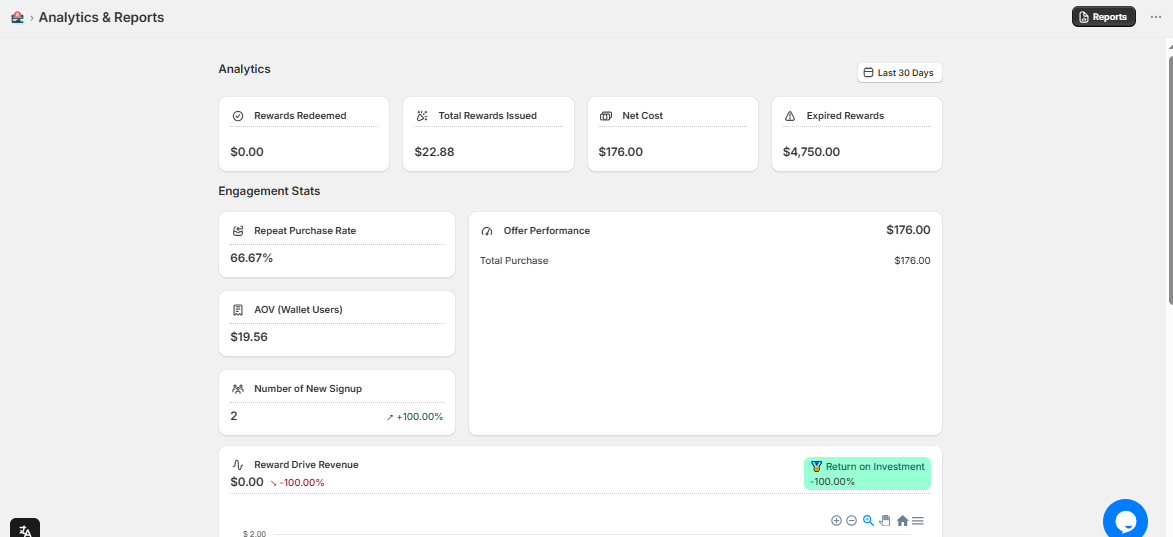Click the Return on Investment badge

pyautogui.click(x=867, y=473)
